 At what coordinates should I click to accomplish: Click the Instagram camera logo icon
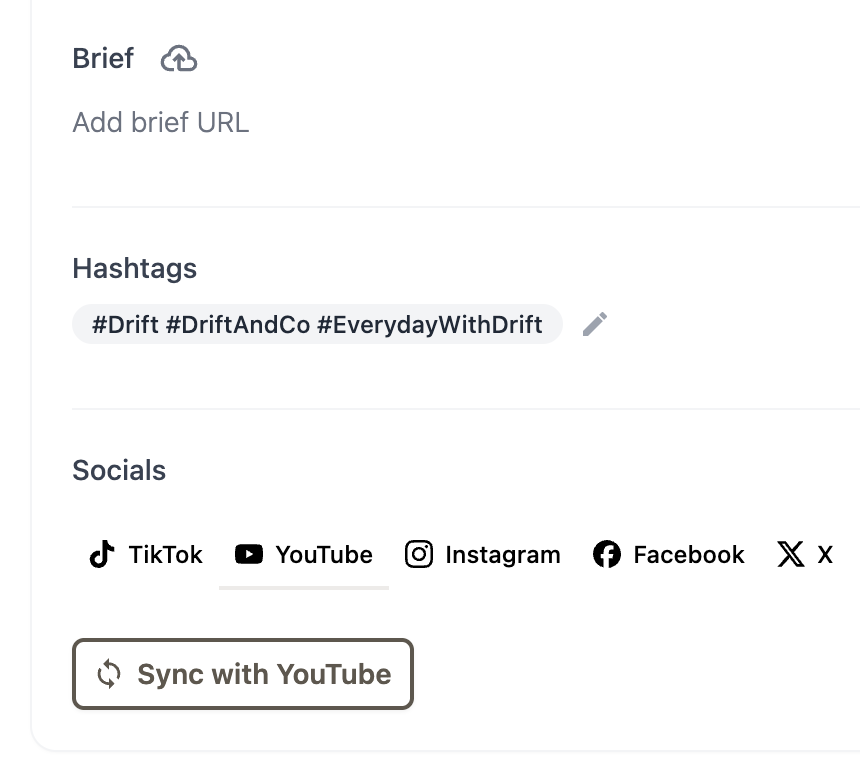tap(419, 554)
